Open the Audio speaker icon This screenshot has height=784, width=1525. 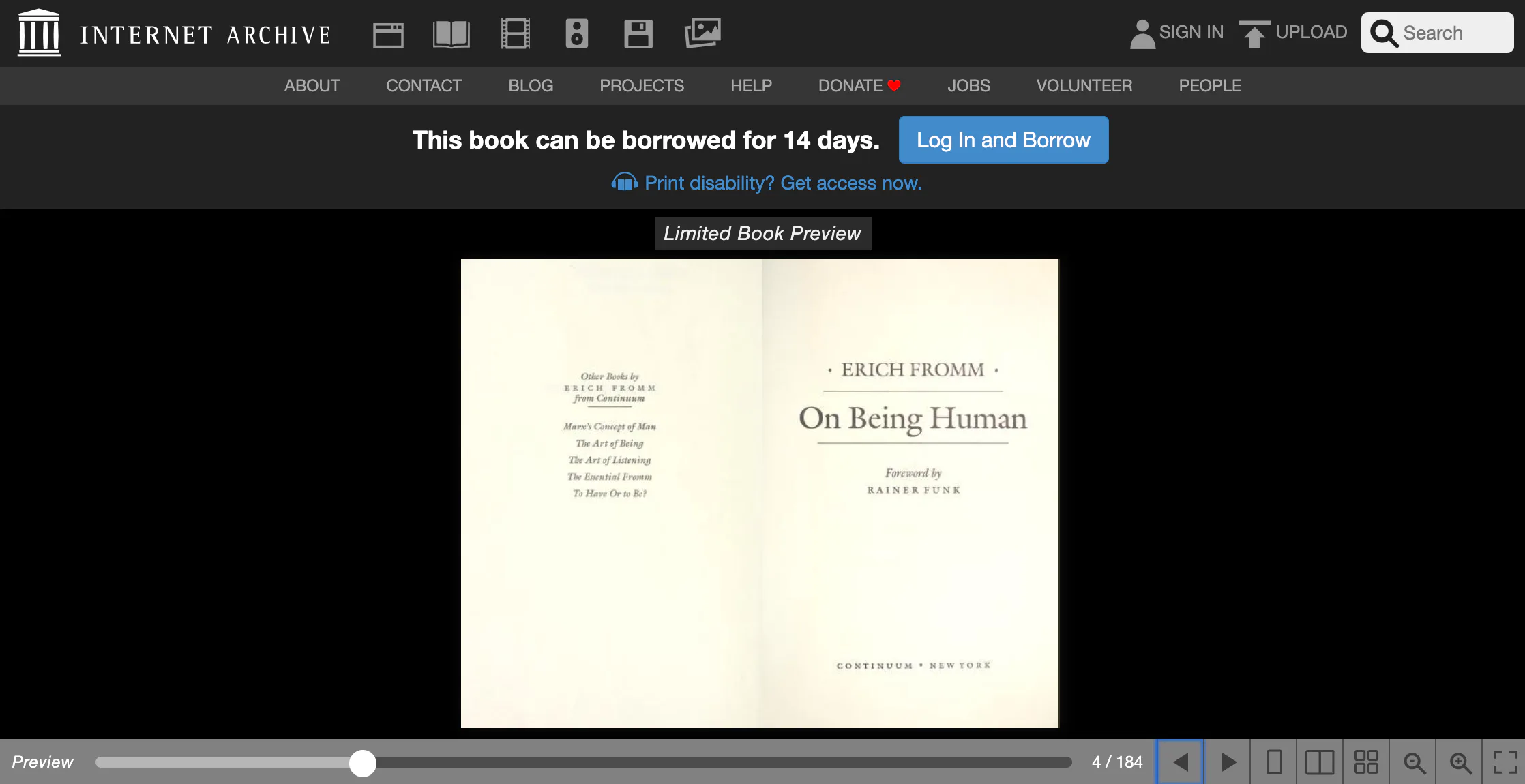(x=576, y=34)
